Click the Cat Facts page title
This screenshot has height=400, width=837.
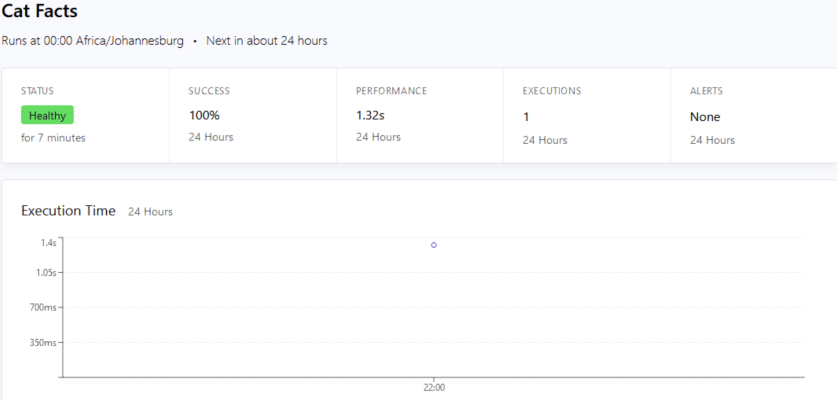[x=39, y=12]
